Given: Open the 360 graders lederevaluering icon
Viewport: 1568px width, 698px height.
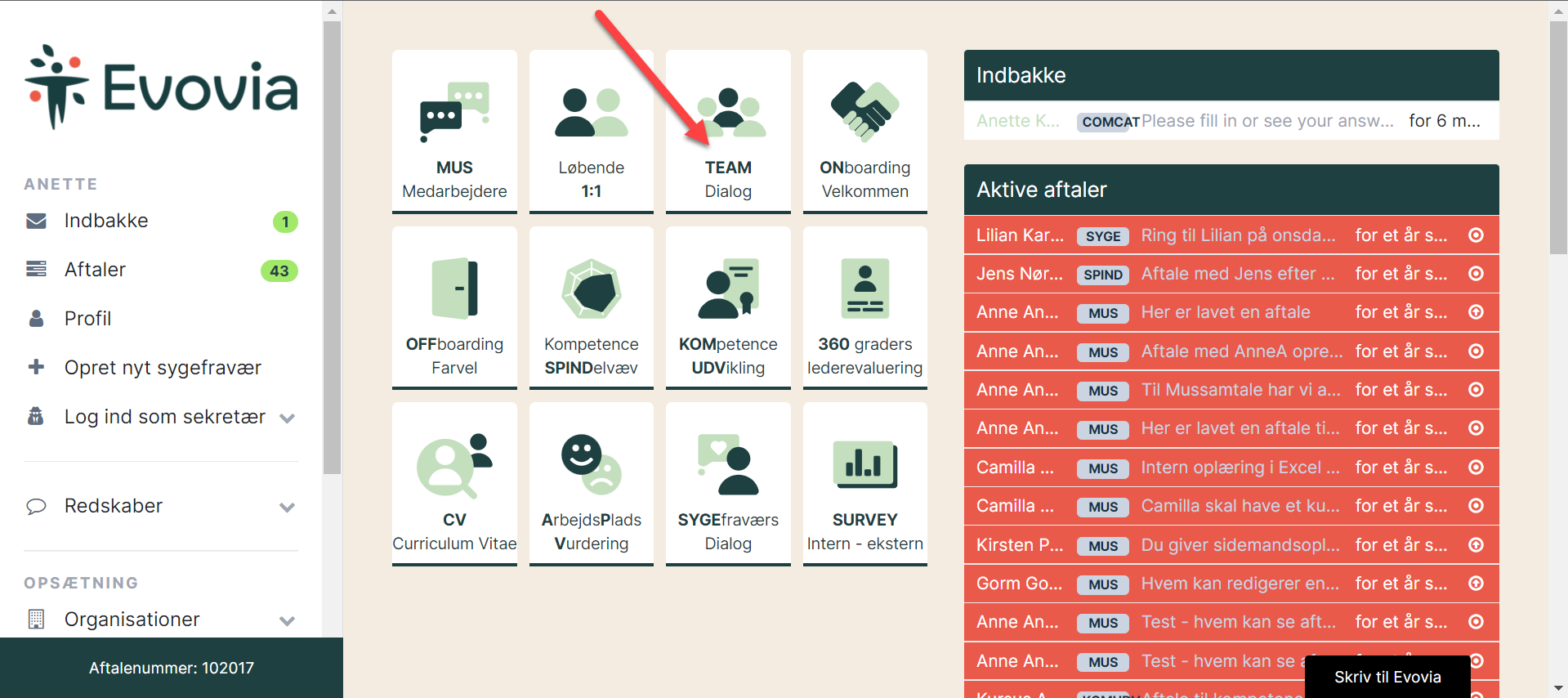Looking at the screenshot, I should [x=864, y=289].
